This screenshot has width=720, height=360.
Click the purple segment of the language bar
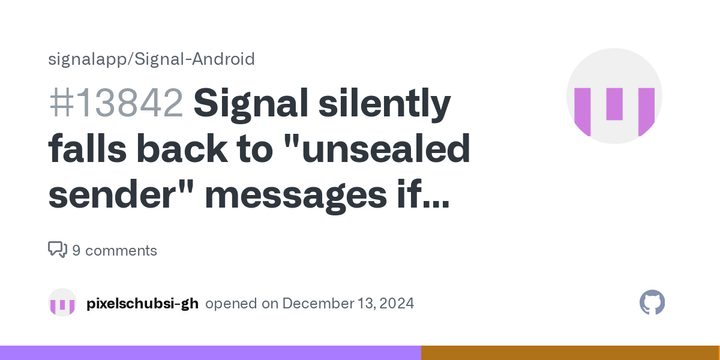tap(210, 353)
